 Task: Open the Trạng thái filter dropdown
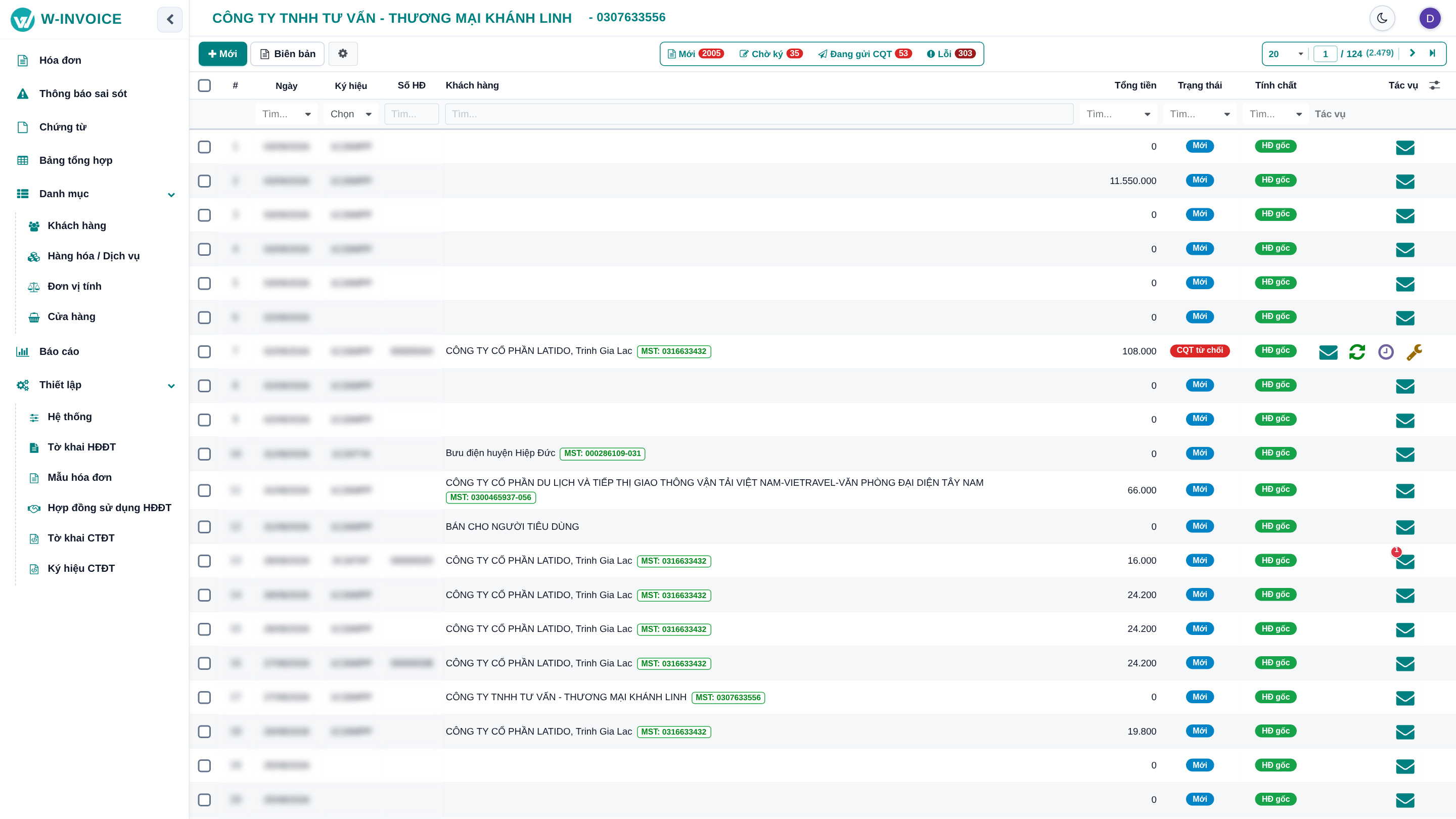(x=1199, y=114)
